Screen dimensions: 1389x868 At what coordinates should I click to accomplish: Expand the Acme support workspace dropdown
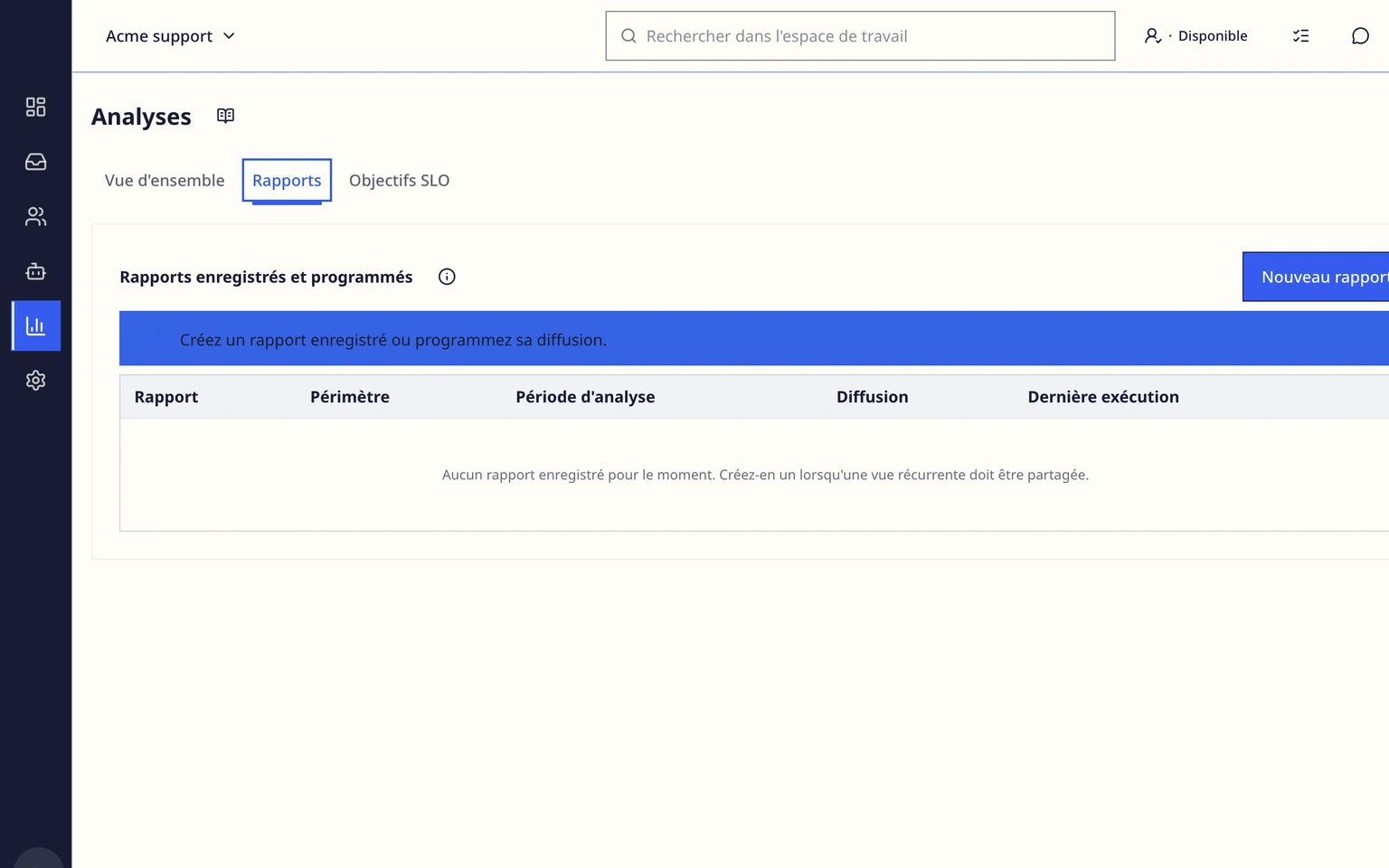170,36
